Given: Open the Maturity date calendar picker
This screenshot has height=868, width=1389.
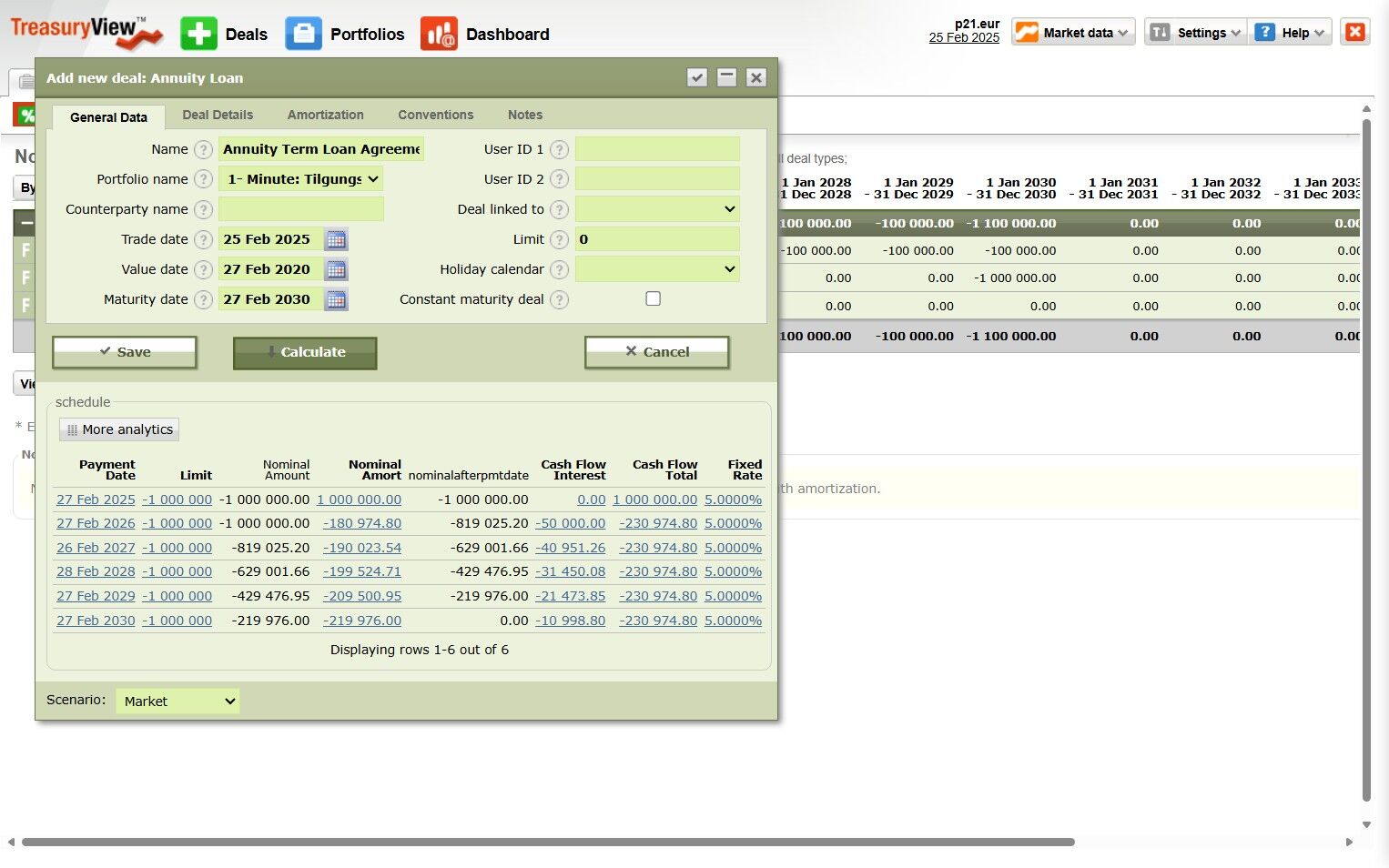Looking at the screenshot, I should [x=336, y=300].
